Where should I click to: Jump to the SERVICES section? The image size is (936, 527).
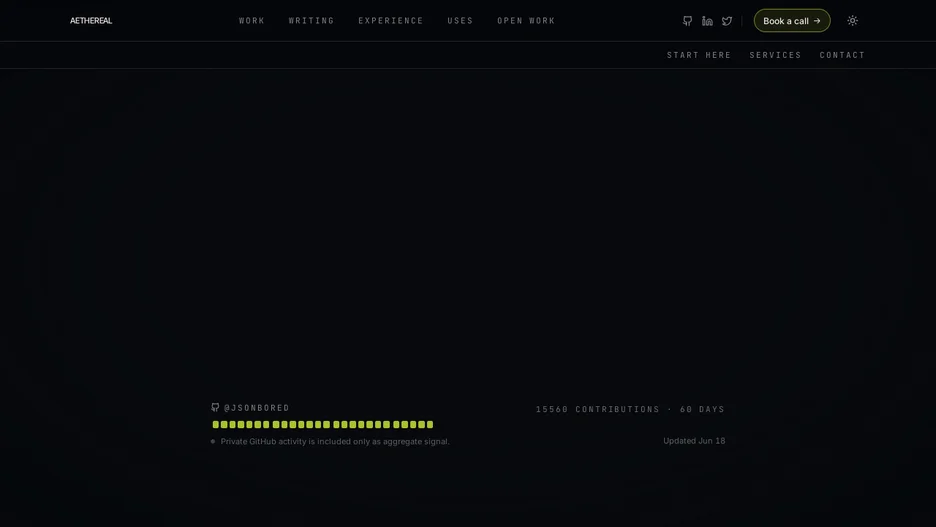pos(775,55)
